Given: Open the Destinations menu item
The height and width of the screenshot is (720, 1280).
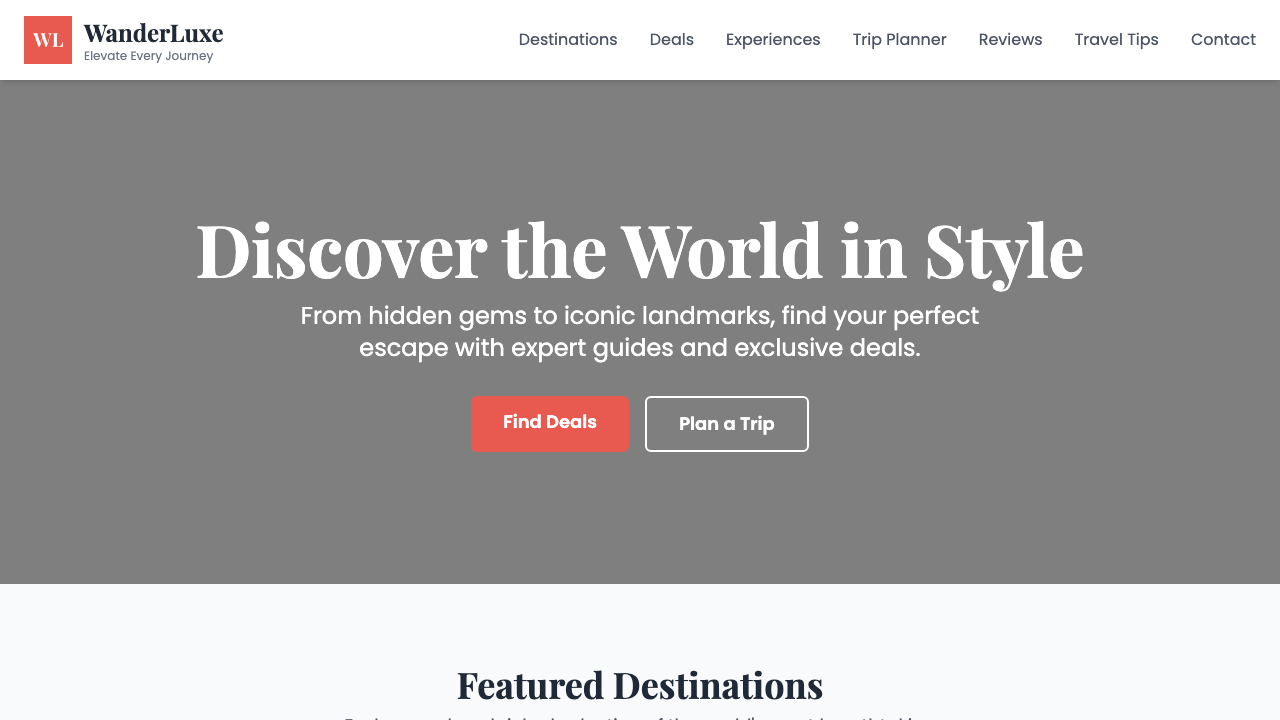Looking at the screenshot, I should click(568, 40).
